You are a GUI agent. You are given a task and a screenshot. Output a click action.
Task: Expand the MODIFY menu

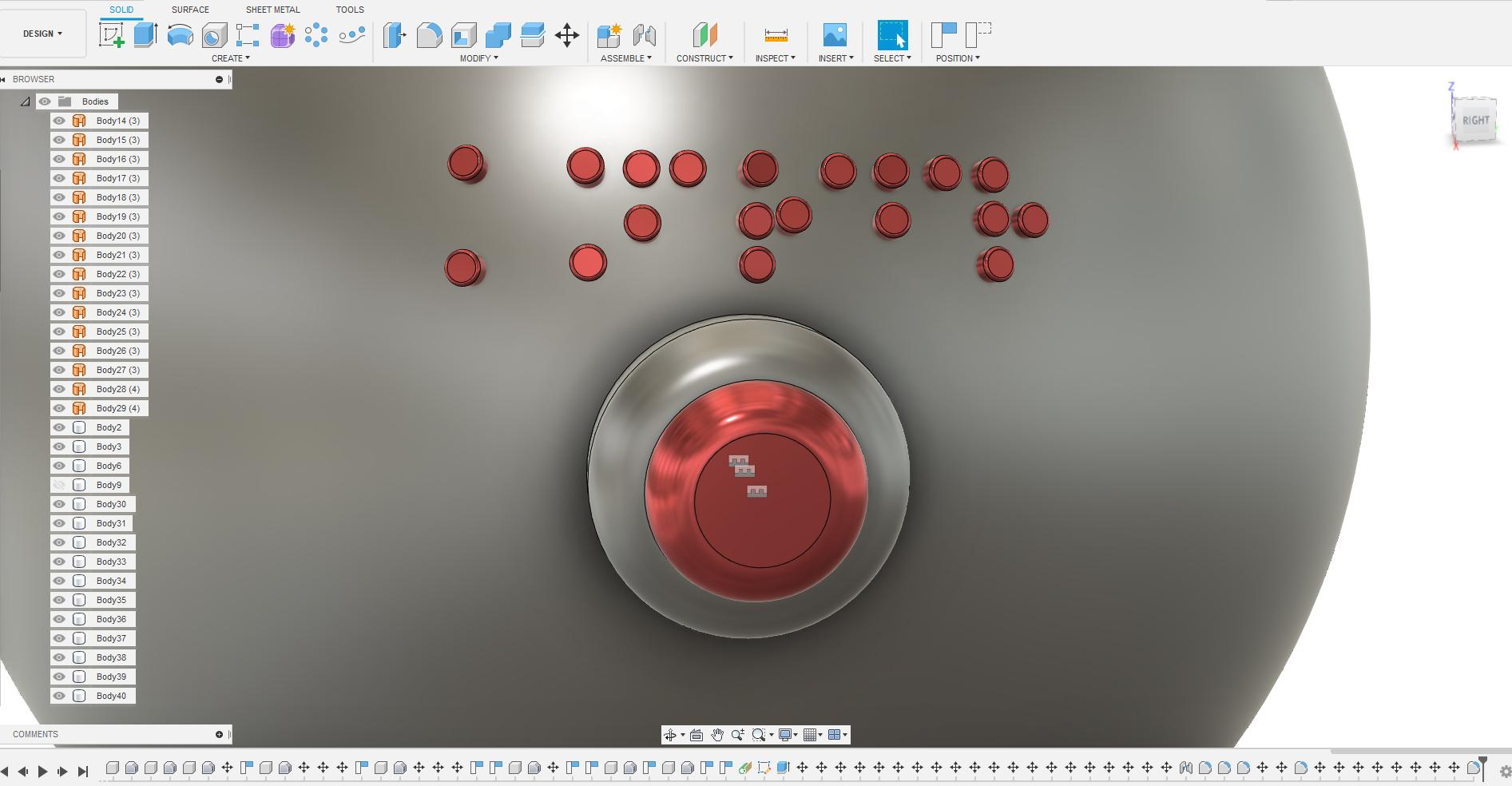[x=479, y=58]
